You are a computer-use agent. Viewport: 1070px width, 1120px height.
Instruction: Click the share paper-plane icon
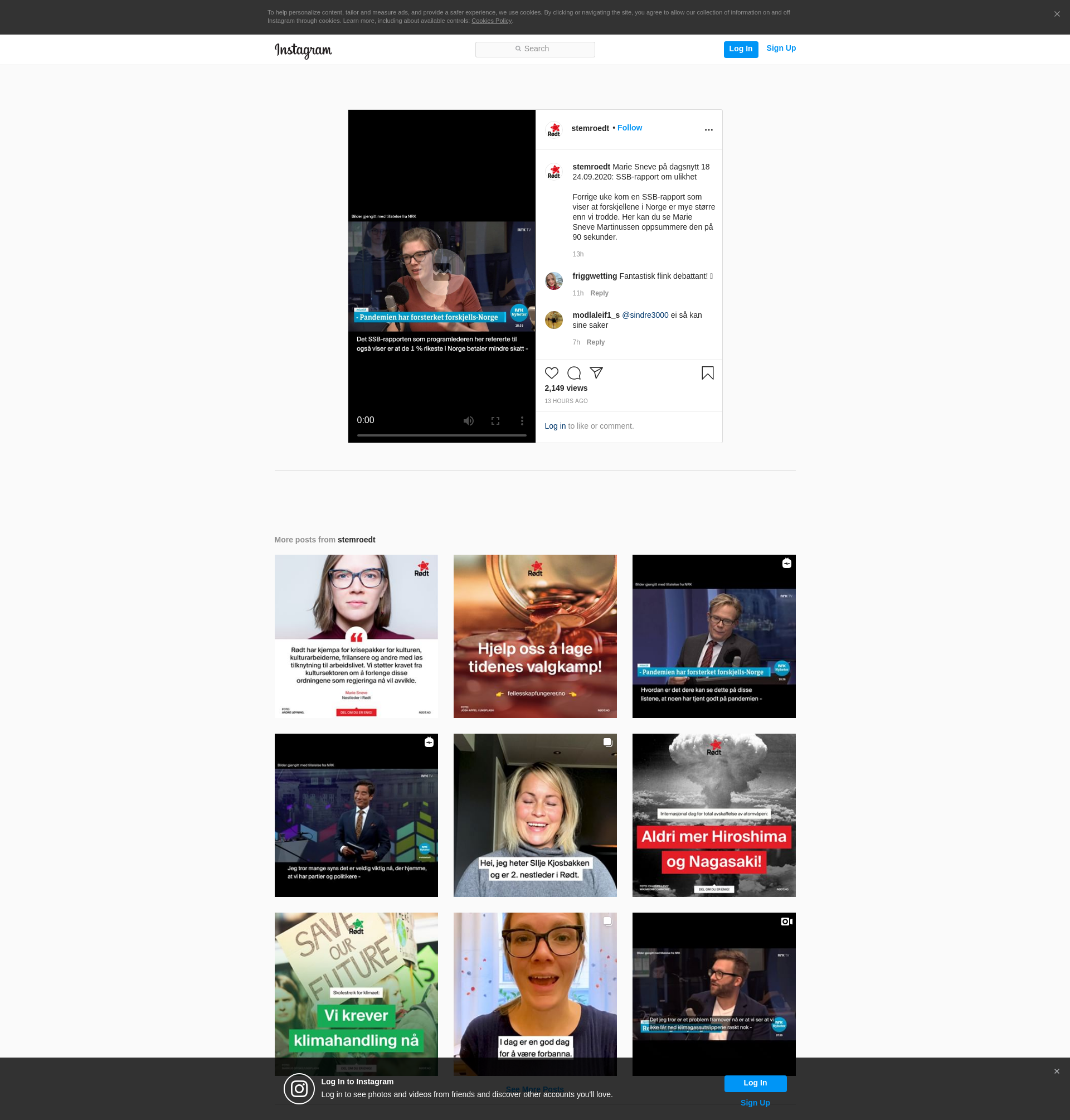coord(596,373)
